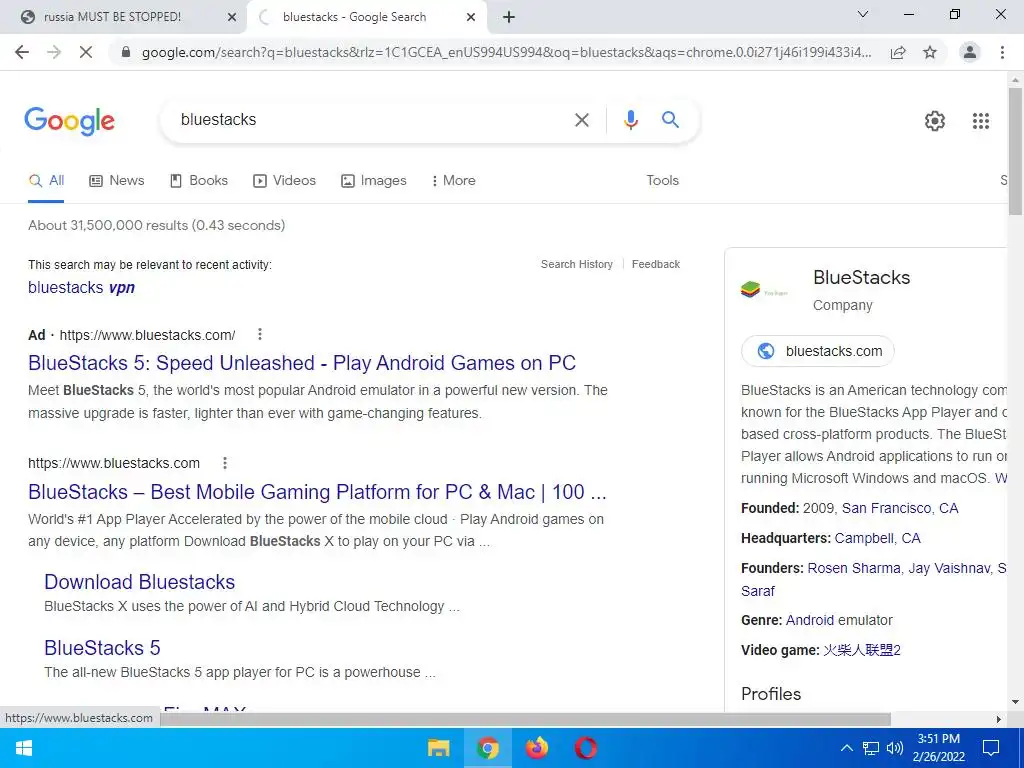Select the All results tab
The image size is (1024, 768).
[x=46, y=180]
